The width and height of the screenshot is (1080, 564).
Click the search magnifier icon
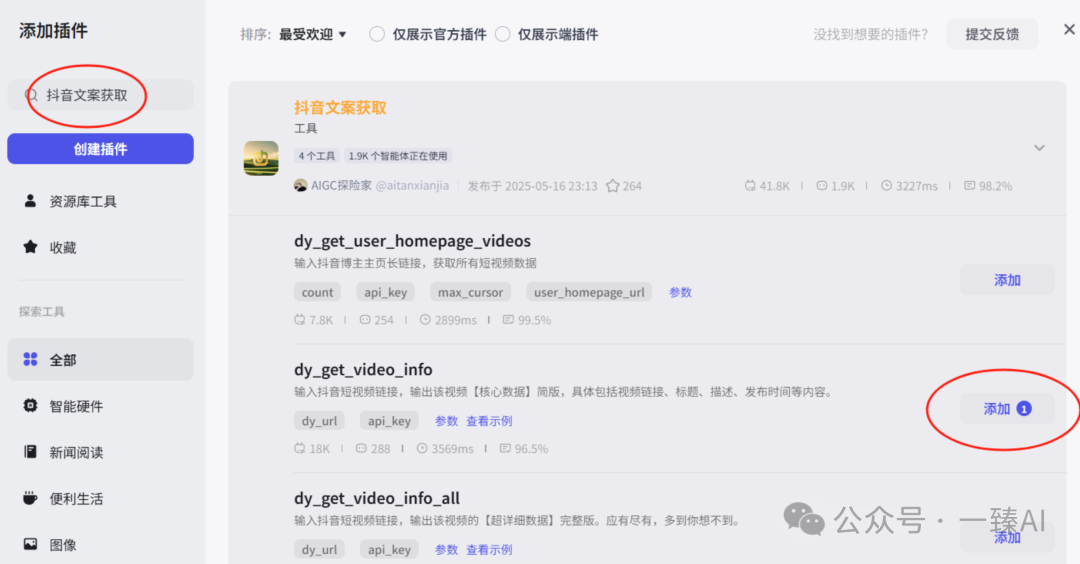coord(31,95)
